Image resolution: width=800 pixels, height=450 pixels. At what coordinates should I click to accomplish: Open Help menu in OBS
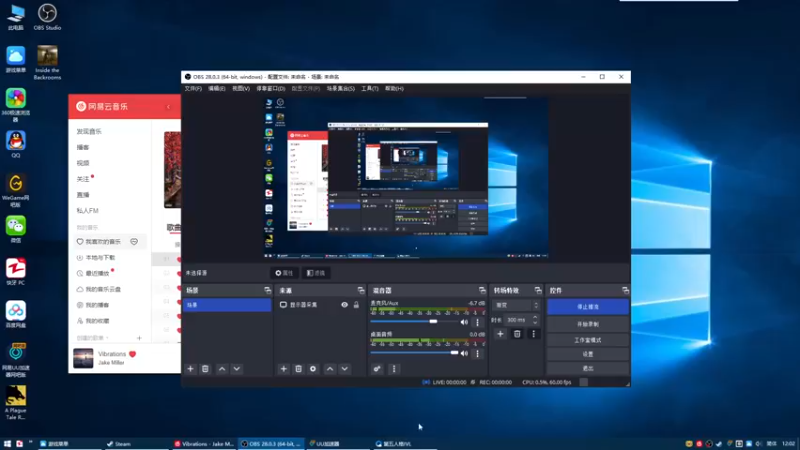click(394, 89)
